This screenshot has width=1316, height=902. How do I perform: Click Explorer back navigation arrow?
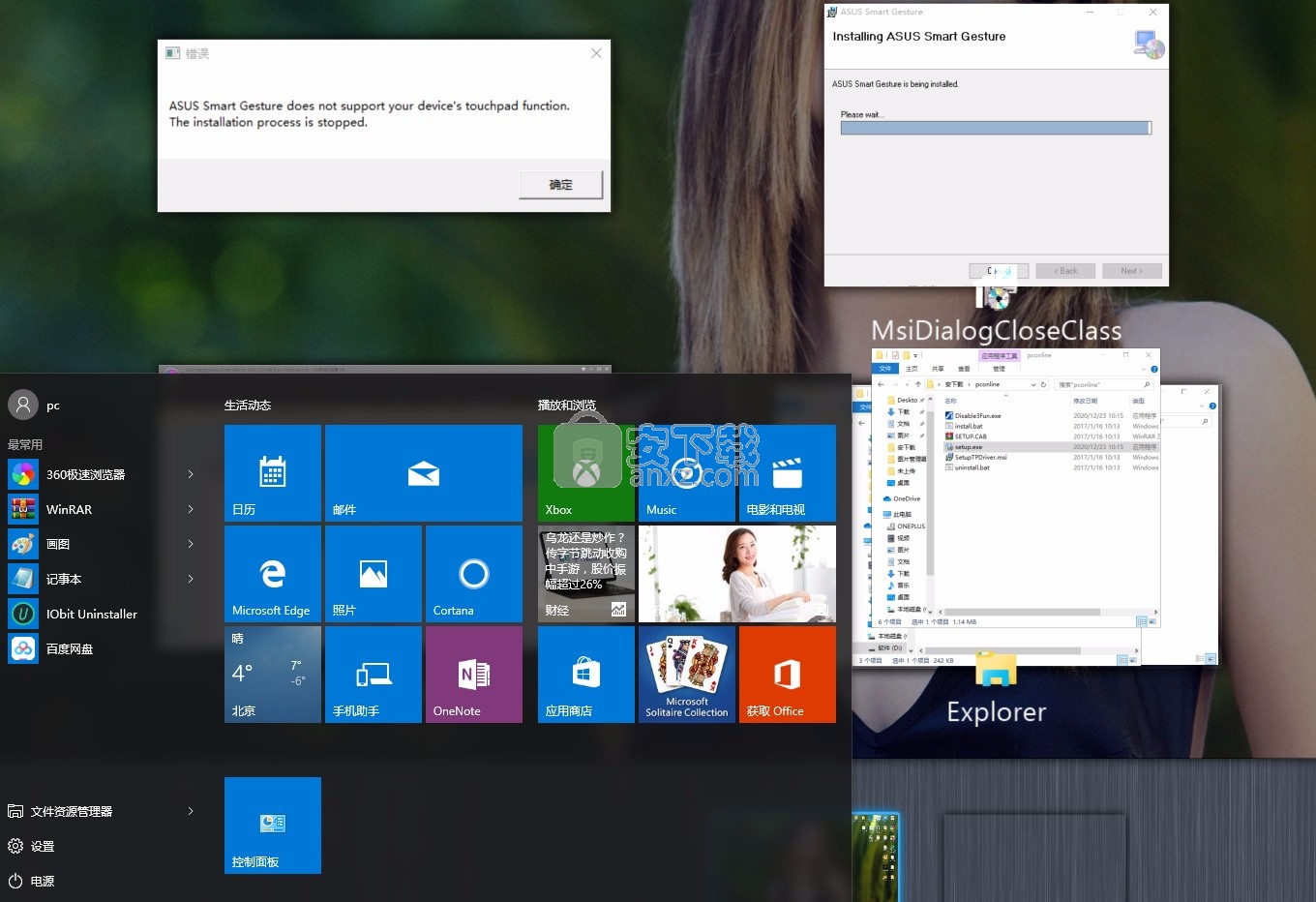tap(881, 384)
